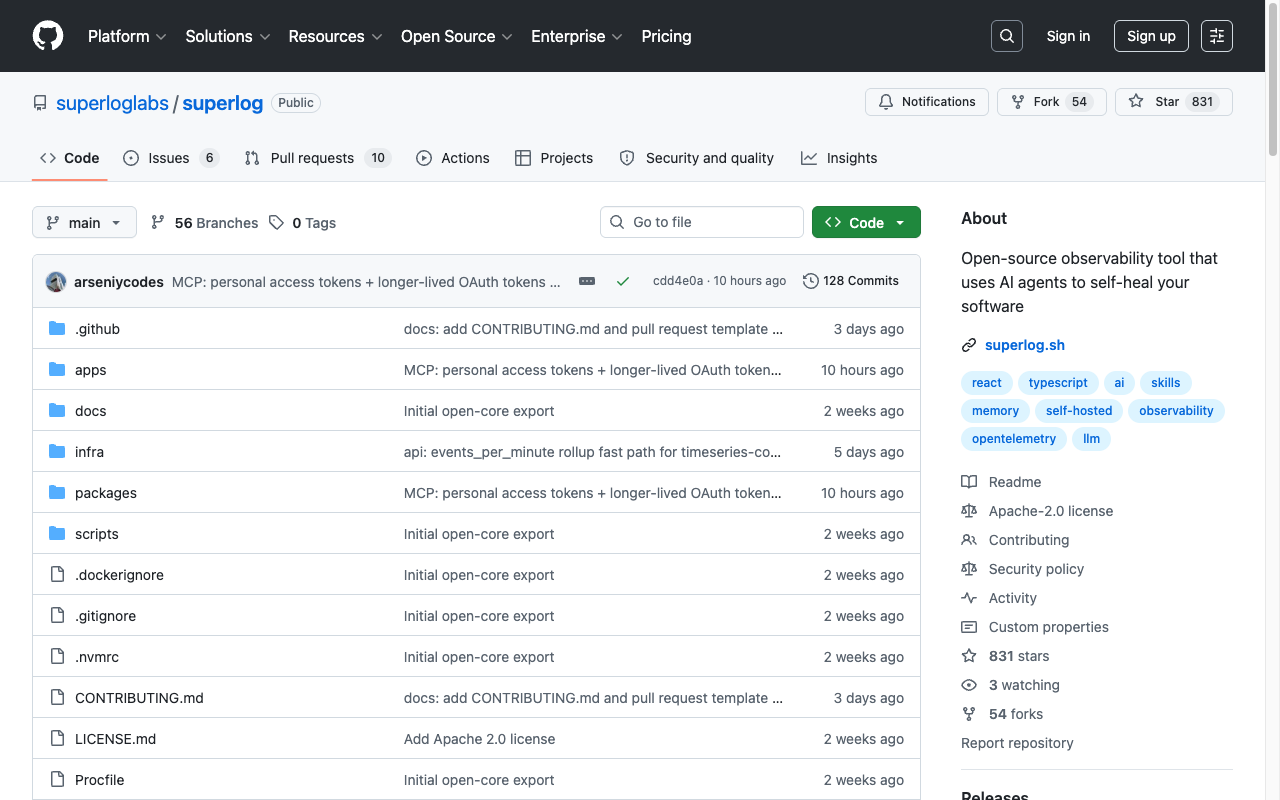Click the Go to file search field

coord(702,222)
